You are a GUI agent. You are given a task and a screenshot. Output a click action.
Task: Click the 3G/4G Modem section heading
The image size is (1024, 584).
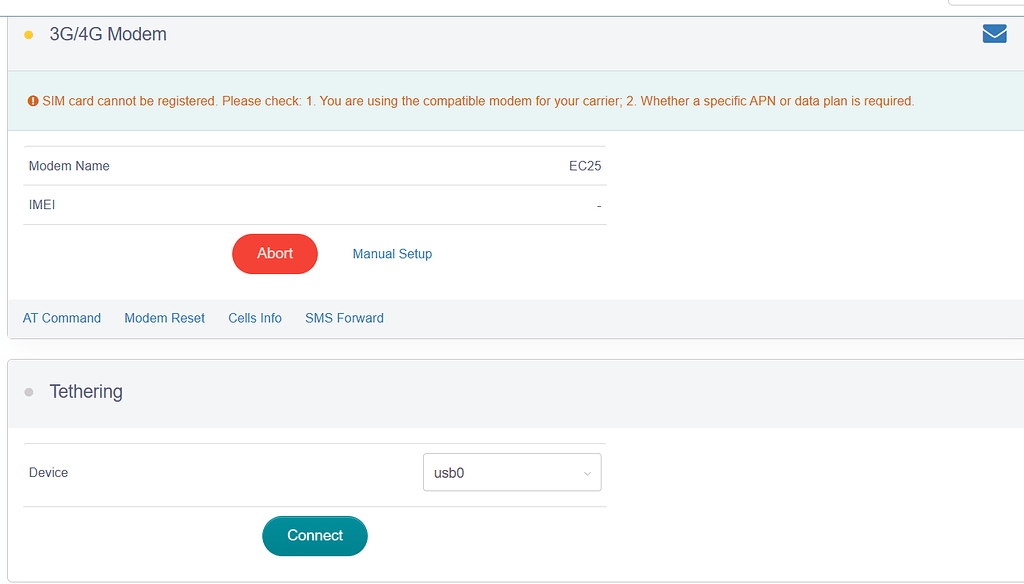coord(108,34)
